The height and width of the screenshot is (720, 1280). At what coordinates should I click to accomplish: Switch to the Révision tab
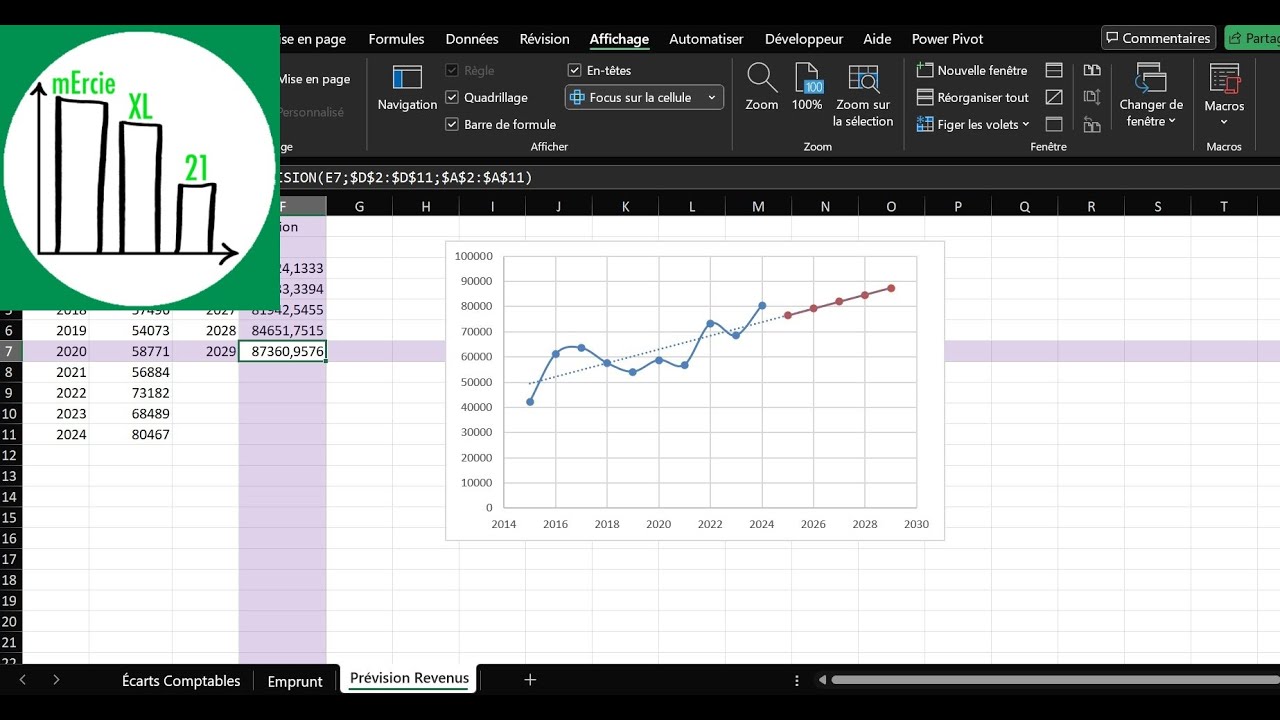(544, 39)
